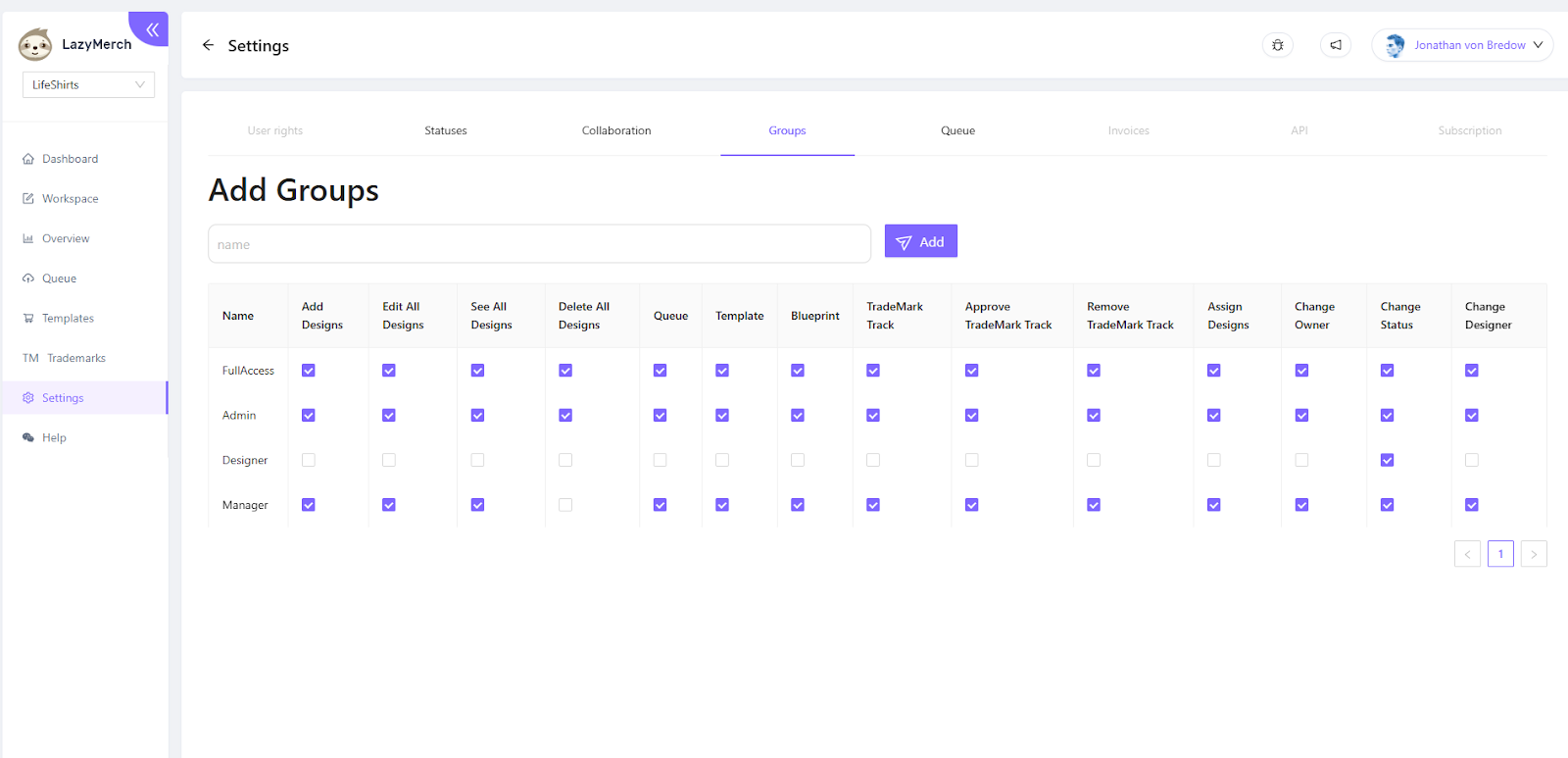
Task: Enable See All Designs for Designer group
Action: point(477,460)
